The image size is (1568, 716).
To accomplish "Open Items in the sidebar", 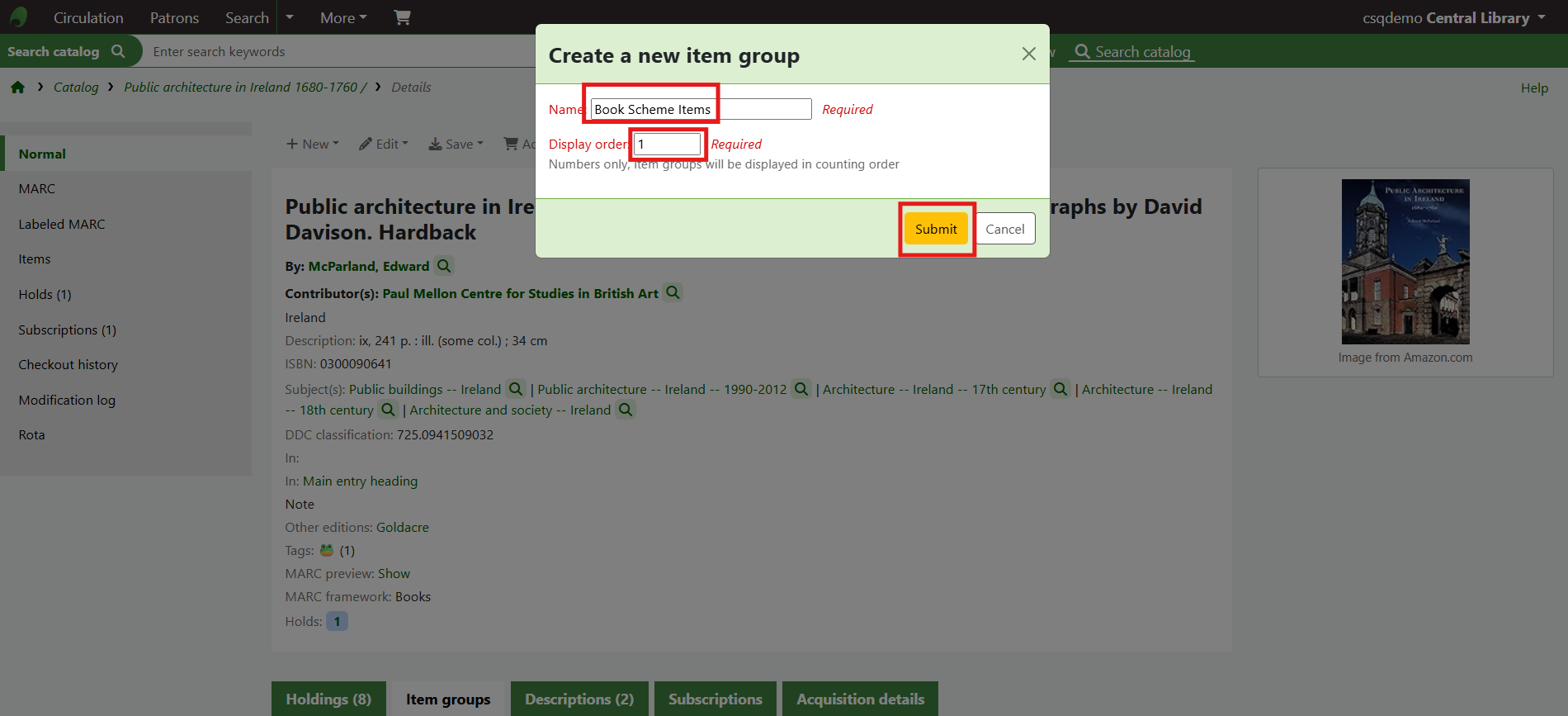I will (35, 258).
